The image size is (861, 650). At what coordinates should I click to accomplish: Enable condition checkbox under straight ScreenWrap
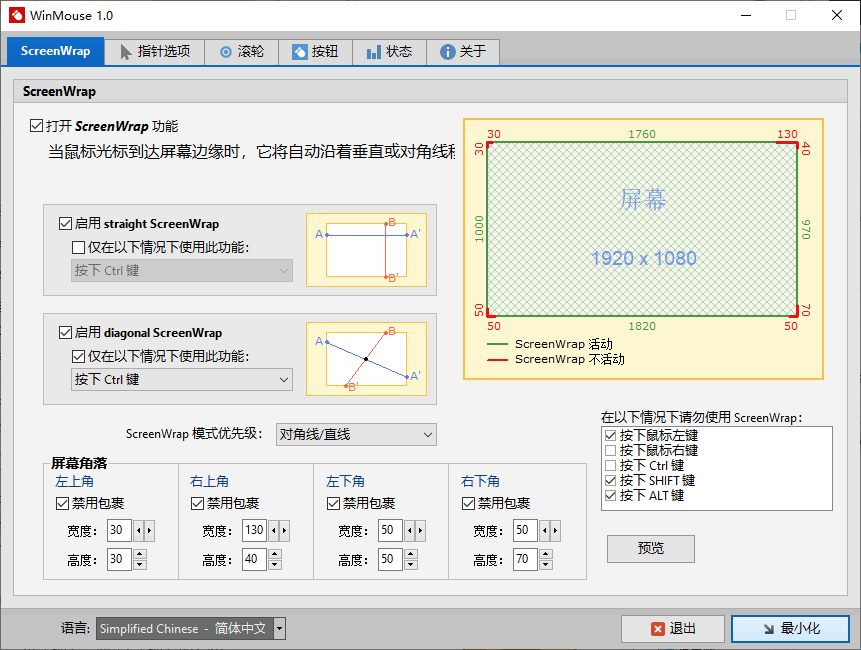[79, 248]
